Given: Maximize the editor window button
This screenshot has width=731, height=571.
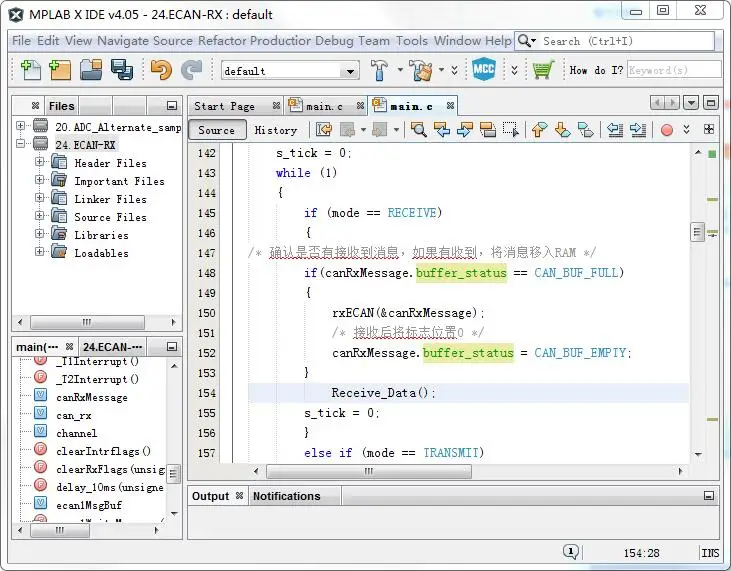Looking at the screenshot, I should pos(710,103).
